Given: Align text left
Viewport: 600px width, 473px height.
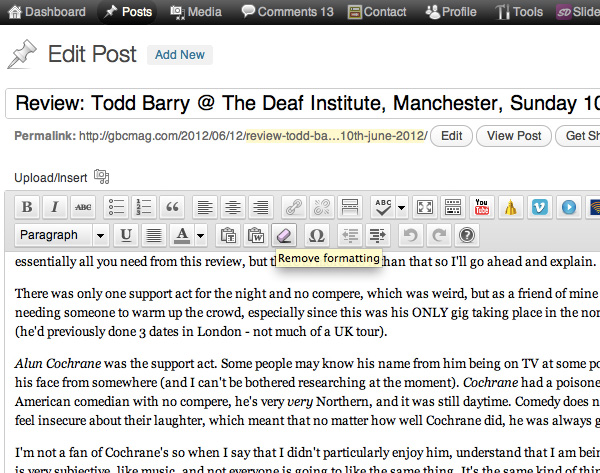Looking at the screenshot, I should 205,207.
